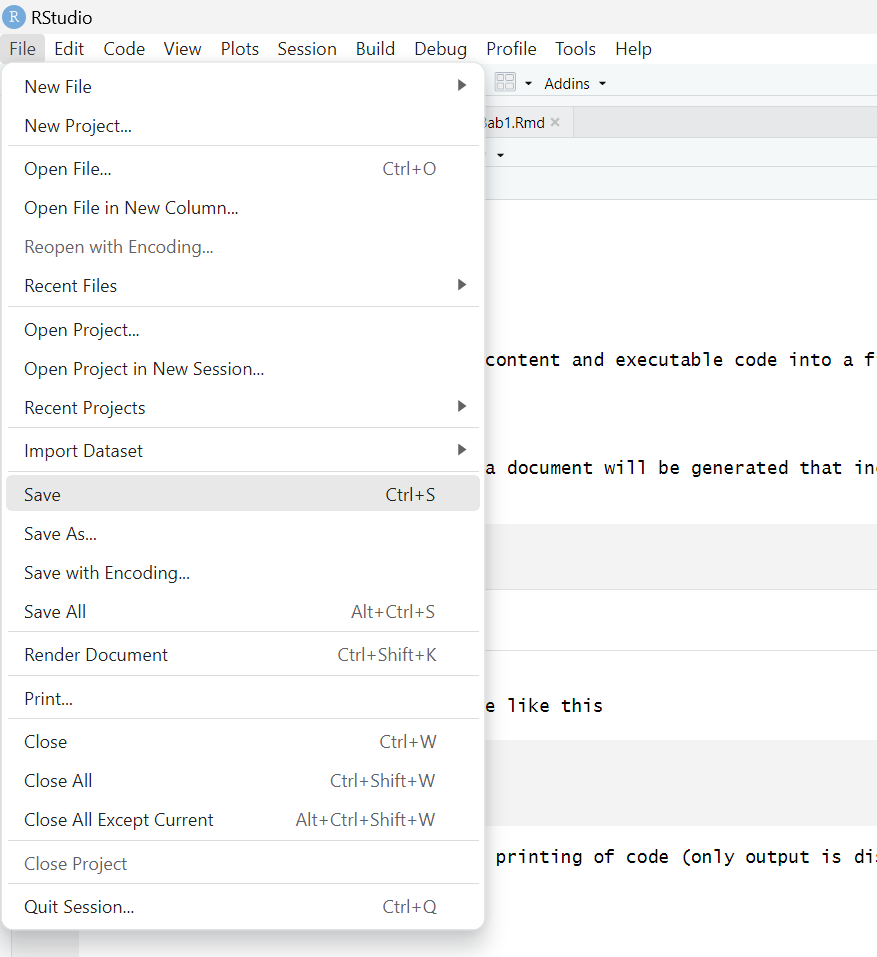The width and height of the screenshot is (877, 957).
Task: Choose Open File in New Column...
Action: 243,208
